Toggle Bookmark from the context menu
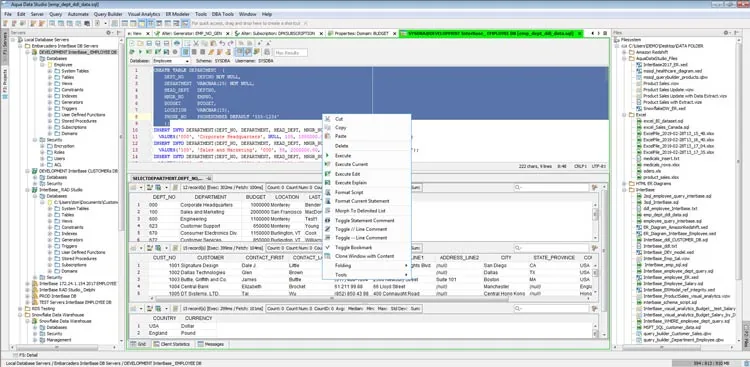Viewport: 750px width, 367px height. [x=353, y=247]
